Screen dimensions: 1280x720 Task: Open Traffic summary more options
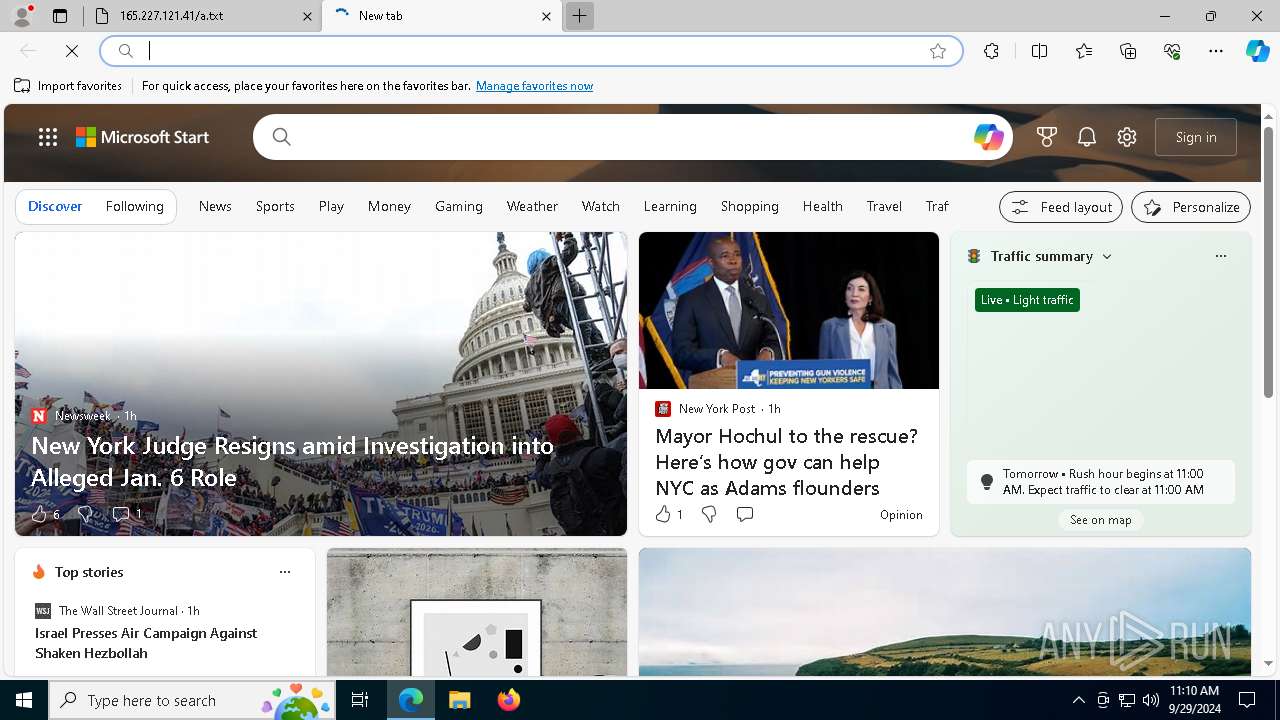tap(1220, 256)
